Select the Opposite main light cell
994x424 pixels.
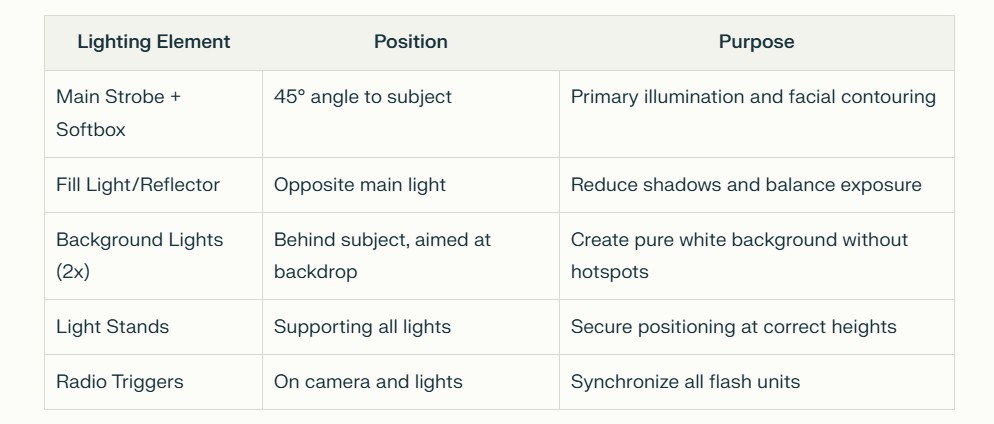pyautogui.click(x=411, y=185)
